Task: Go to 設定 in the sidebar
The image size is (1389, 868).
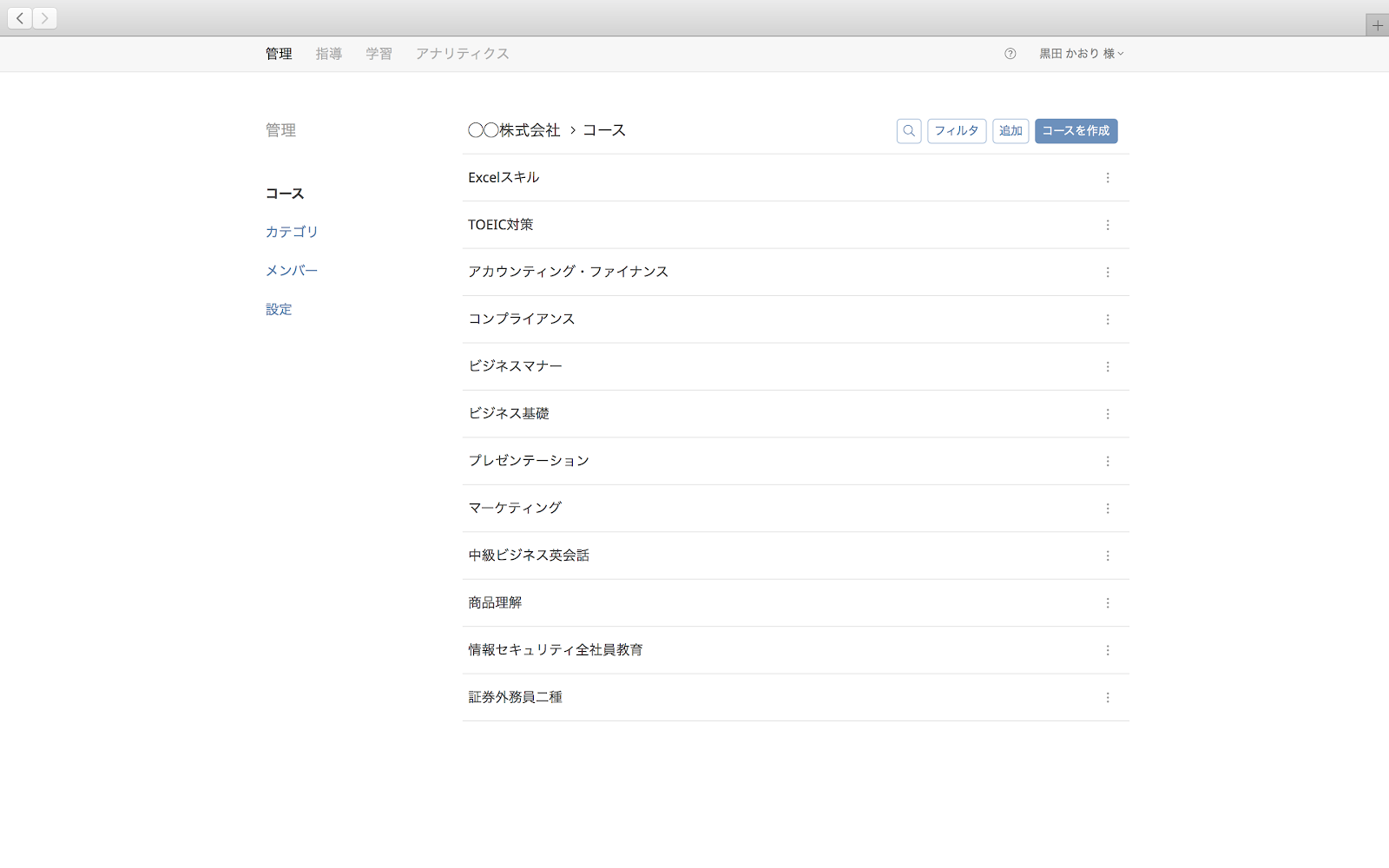Action: 279,309
